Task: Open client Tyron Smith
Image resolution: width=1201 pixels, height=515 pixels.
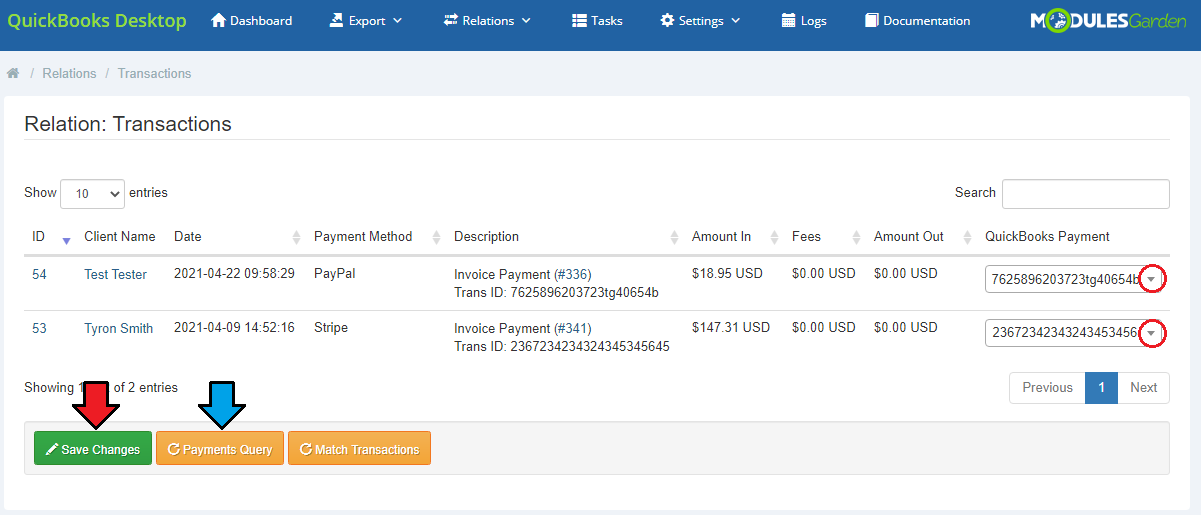Action: 119,328
